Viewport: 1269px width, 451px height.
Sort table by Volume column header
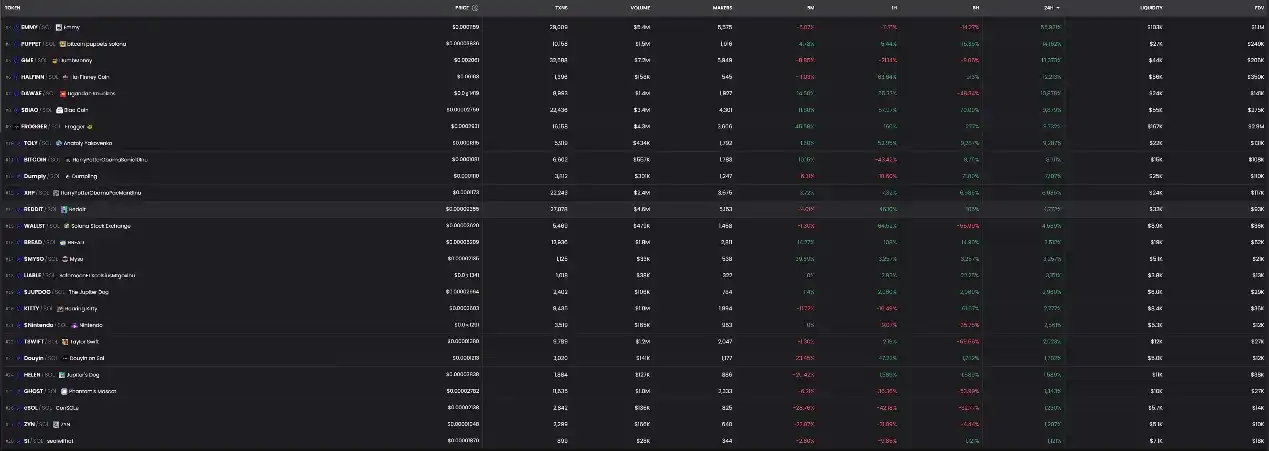pos(640,7)
